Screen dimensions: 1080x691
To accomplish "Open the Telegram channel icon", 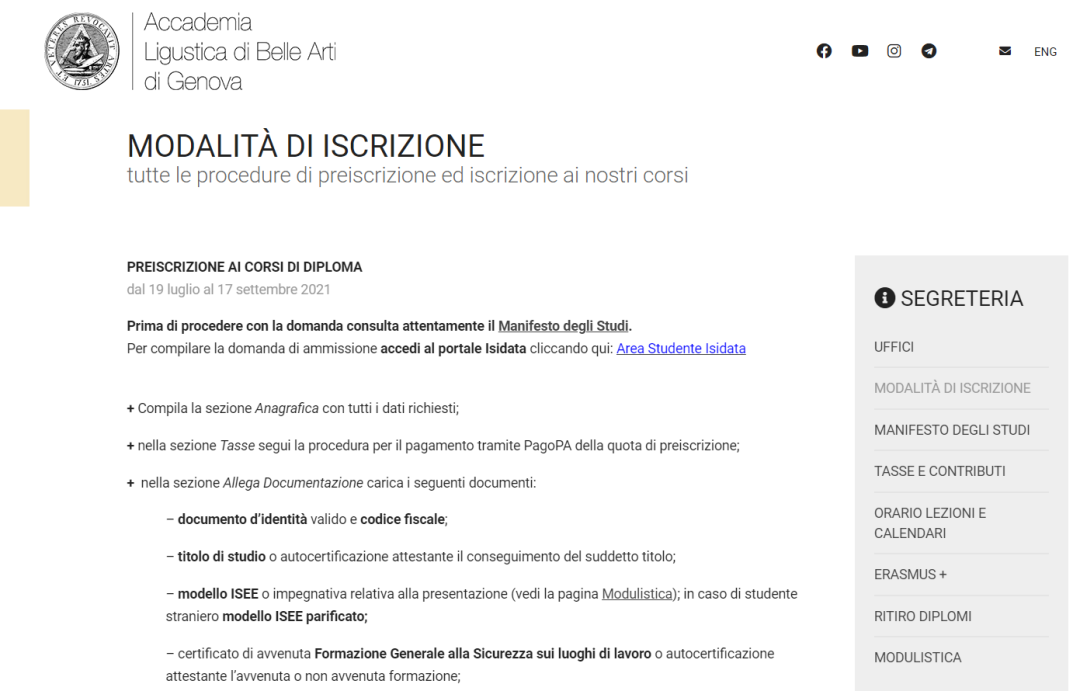I will click(x=929, y=51).
